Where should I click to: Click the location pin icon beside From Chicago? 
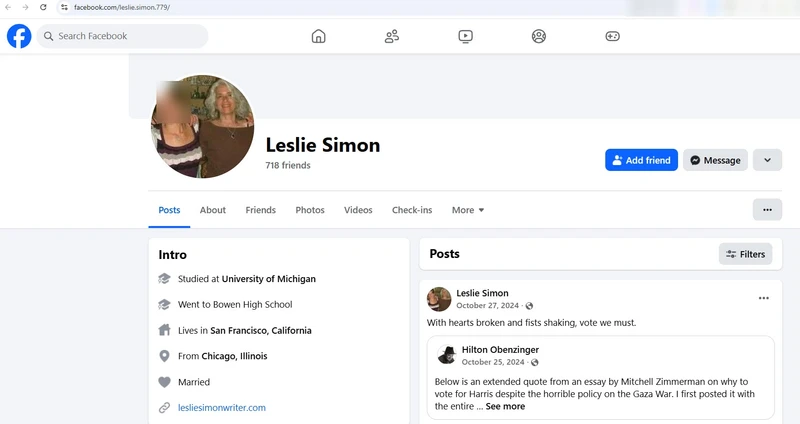point(164,356)
